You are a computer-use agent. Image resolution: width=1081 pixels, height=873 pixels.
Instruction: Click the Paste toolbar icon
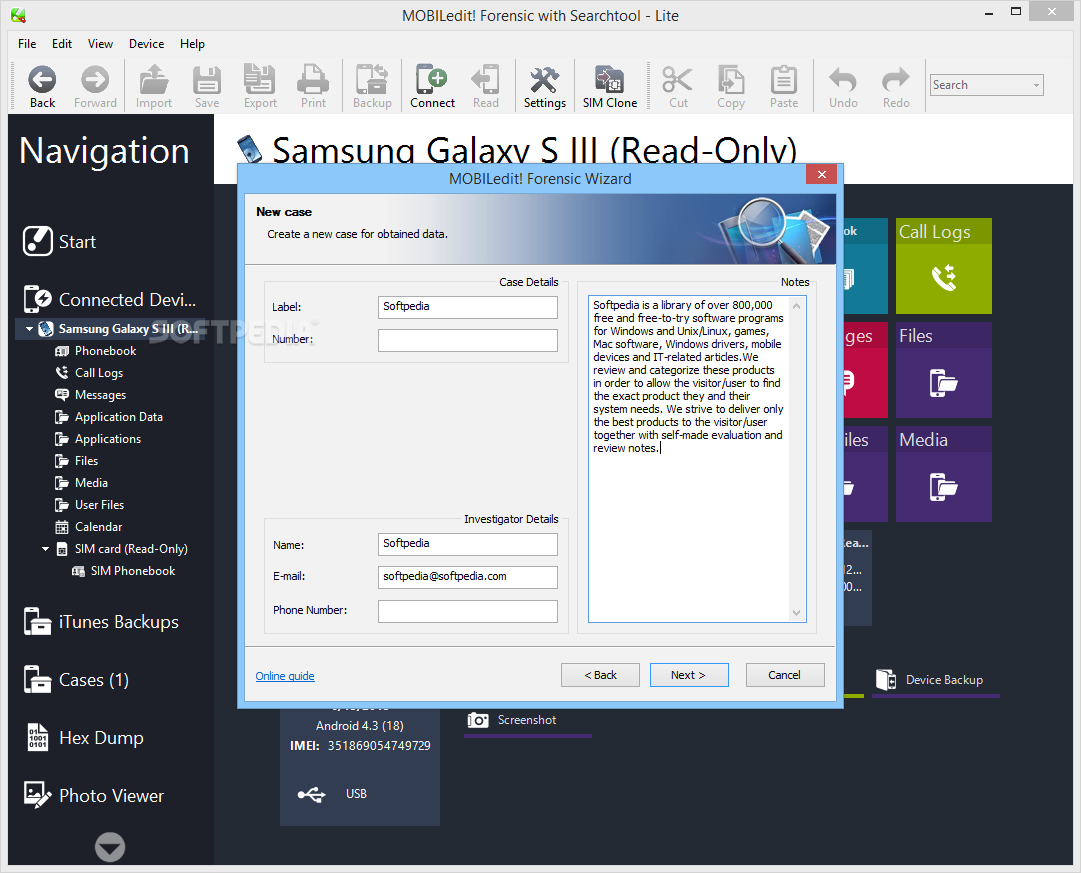(x=784, y=86)
